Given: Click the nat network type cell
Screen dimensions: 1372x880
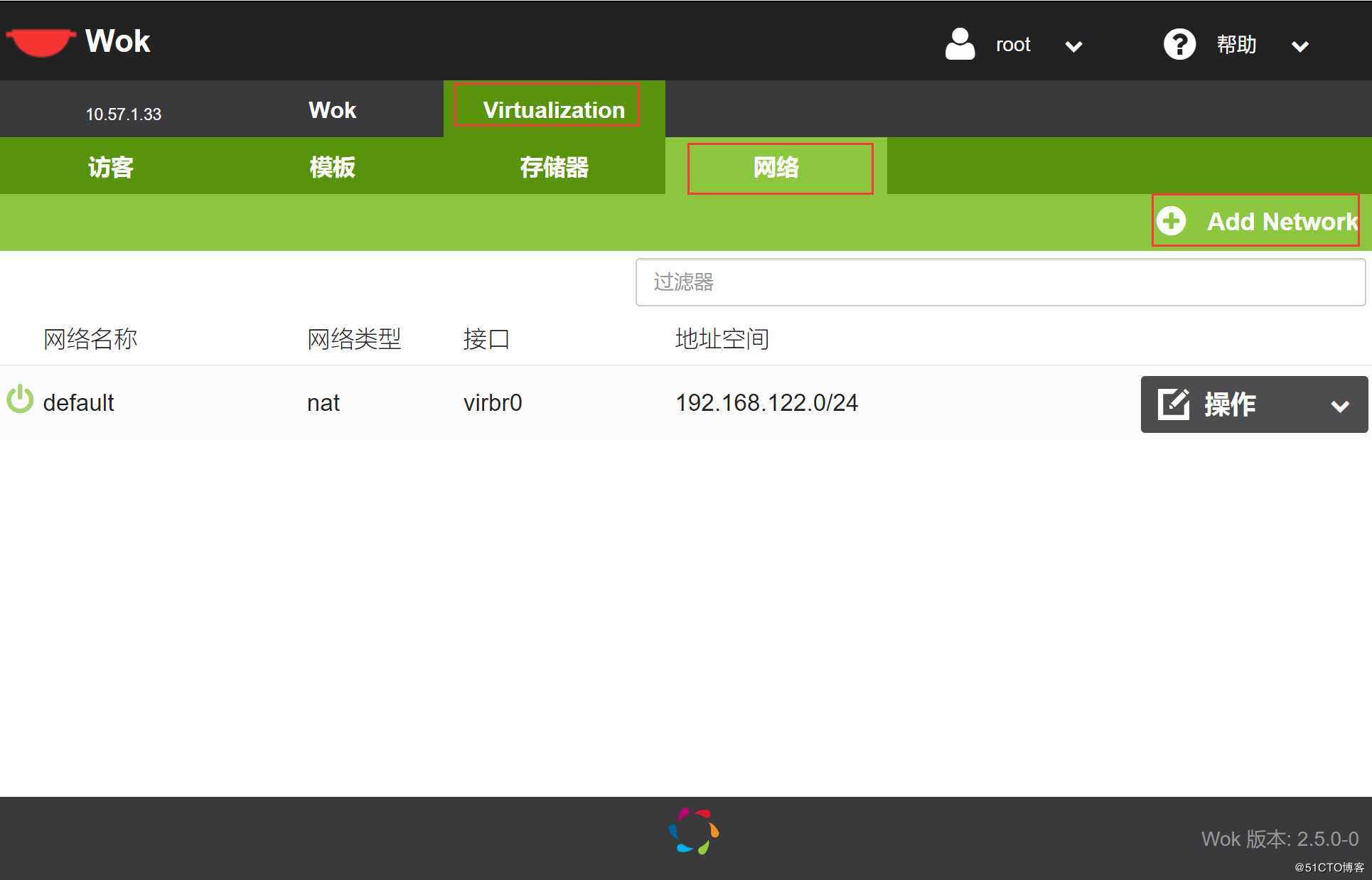Looking at the screenshot, I should [x=323, y=403].
